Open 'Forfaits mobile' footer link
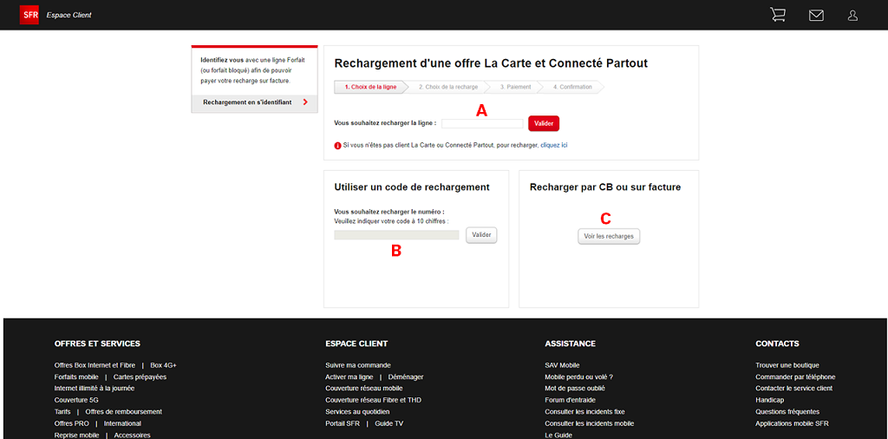The image size is (888, 439). click(76, 377)
